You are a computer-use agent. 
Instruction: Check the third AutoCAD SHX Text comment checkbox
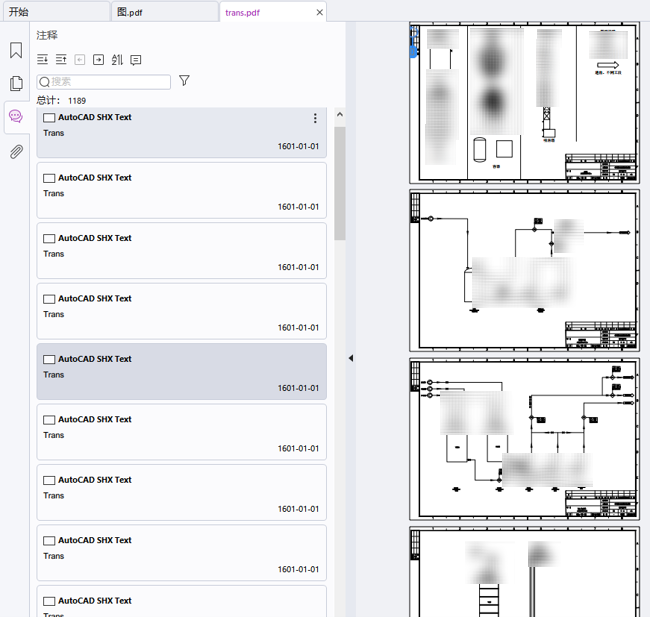pyautogui.click(x=49, y=238)
